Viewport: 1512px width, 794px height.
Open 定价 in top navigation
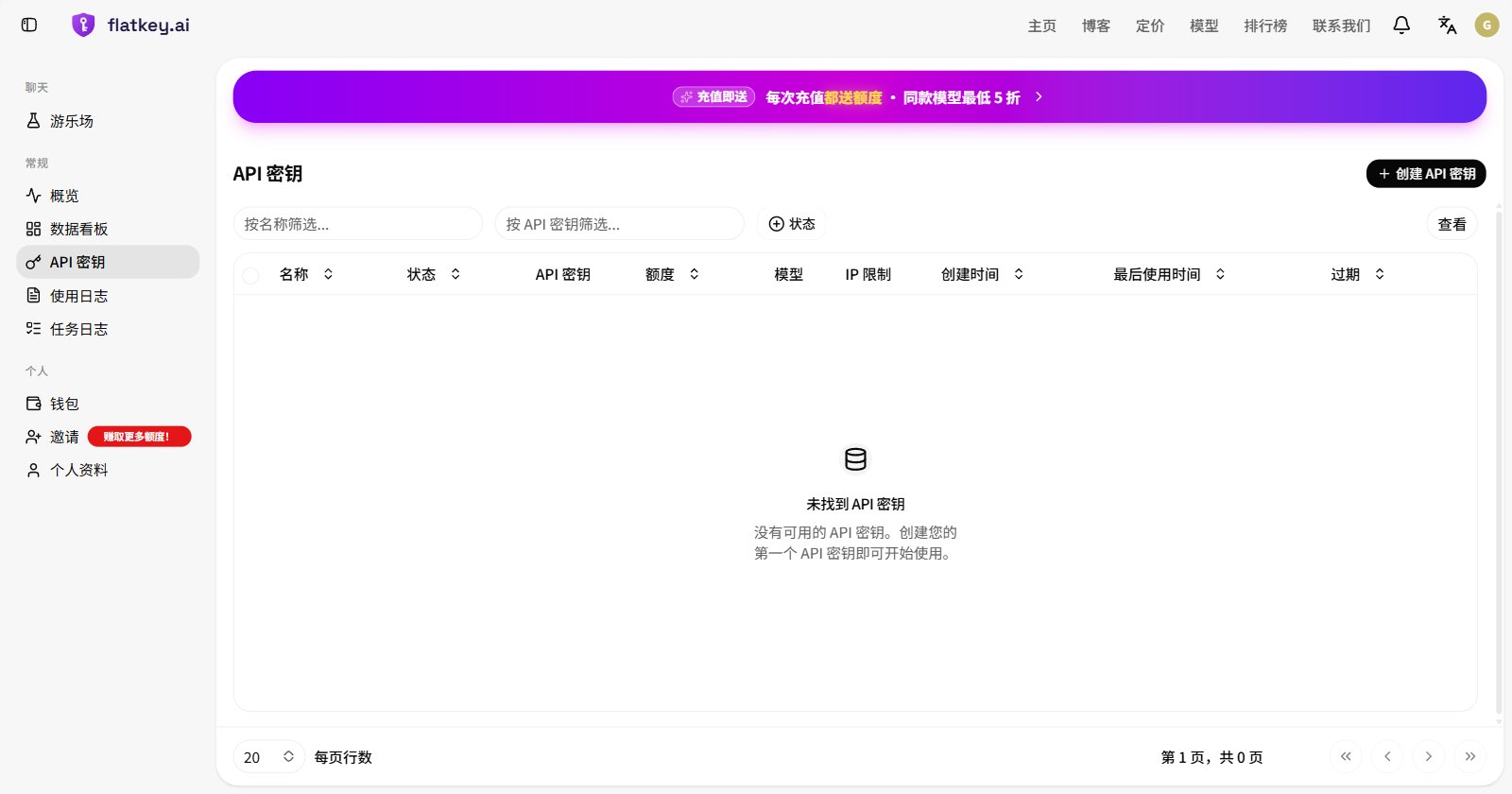click(x=1150, y=26)
